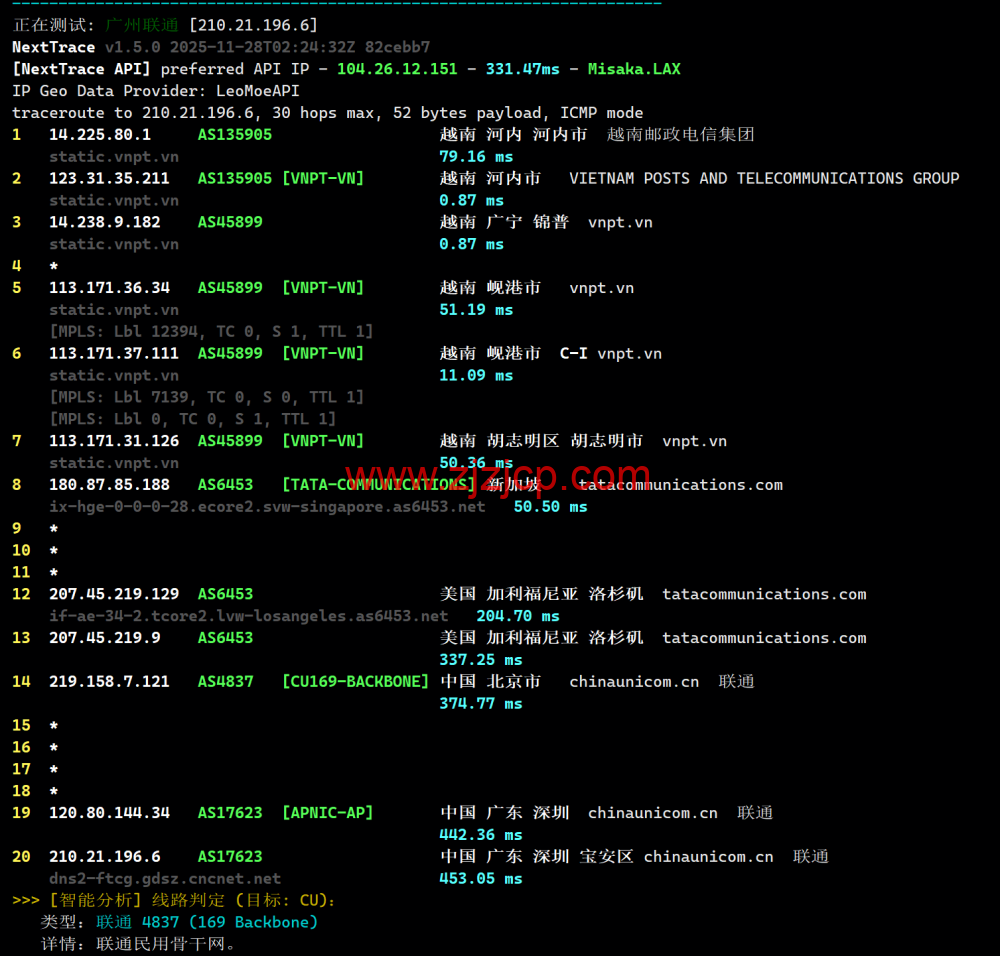Select hop 14 IP address 219.158.7.121
Screen dimensions: 1000x956
tap(109, 682)
